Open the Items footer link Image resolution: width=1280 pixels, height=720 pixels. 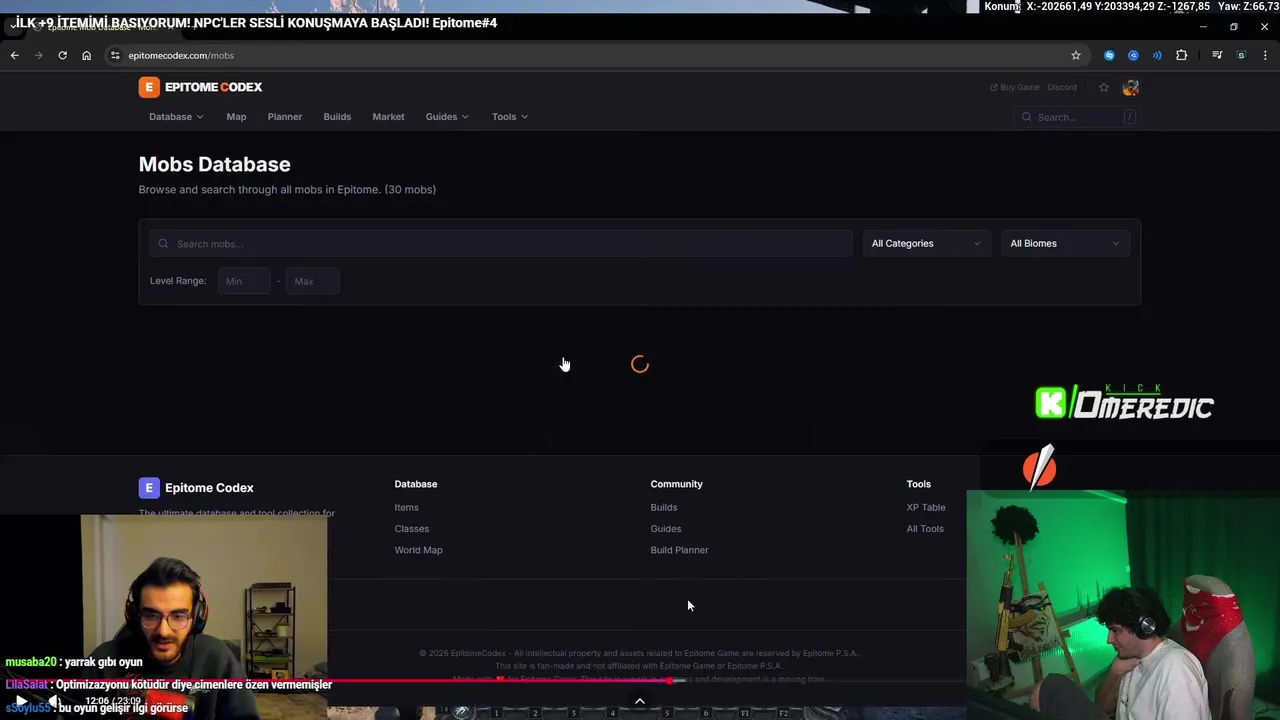click(x=406, y=507)
